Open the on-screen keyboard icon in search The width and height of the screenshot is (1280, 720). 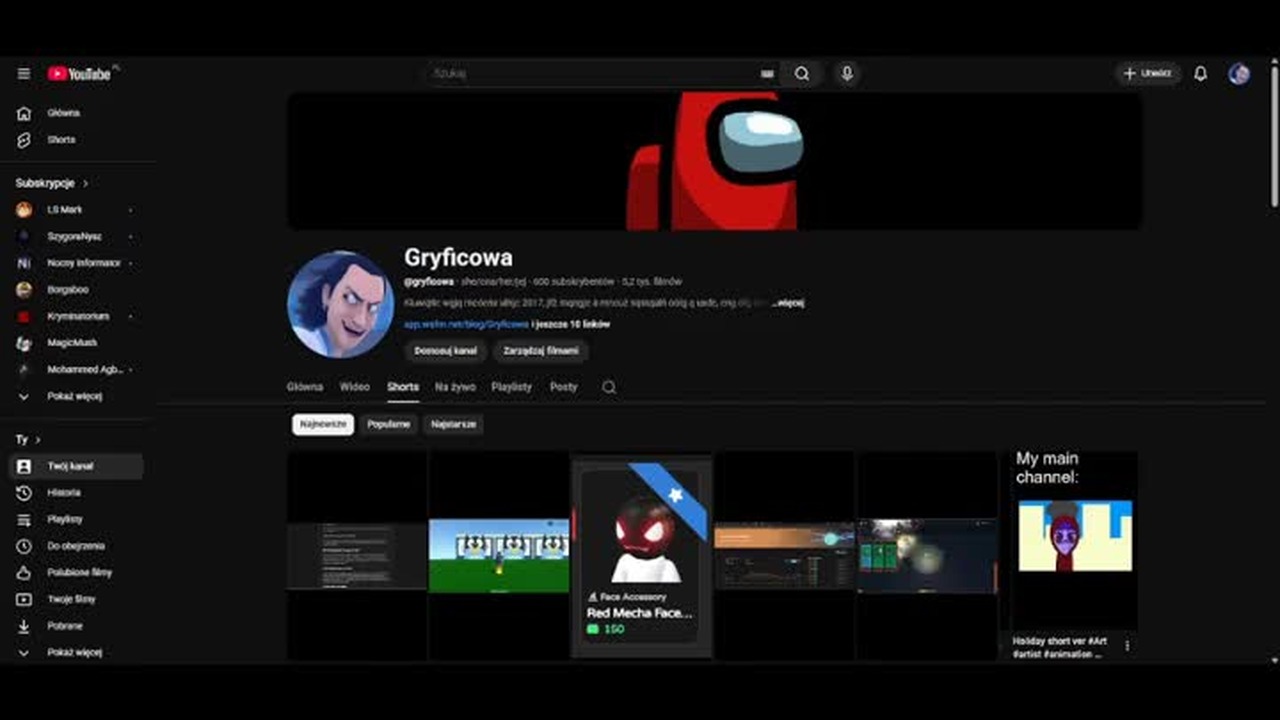click(x=767, y=73)
